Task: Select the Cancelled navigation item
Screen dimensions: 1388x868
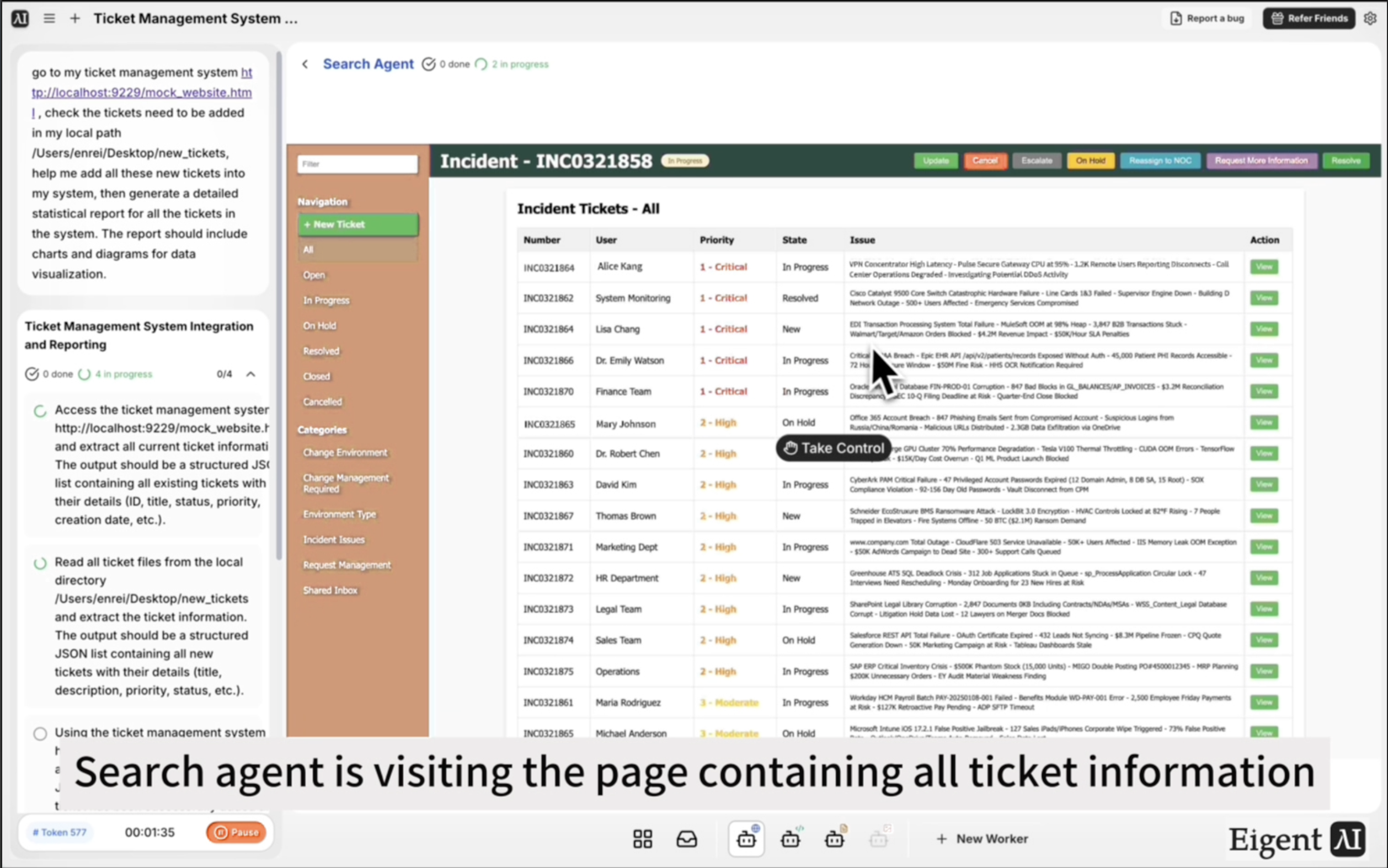Action: (322, 401)
